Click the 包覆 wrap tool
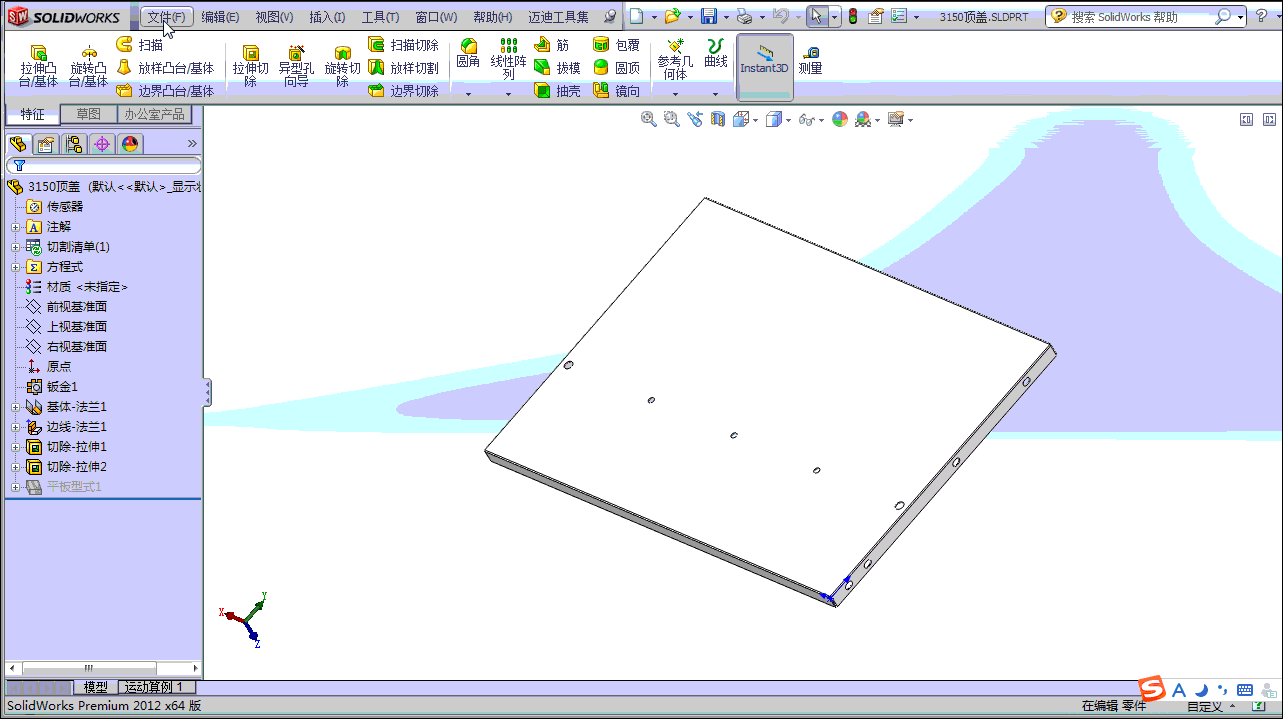 point(617,45)
